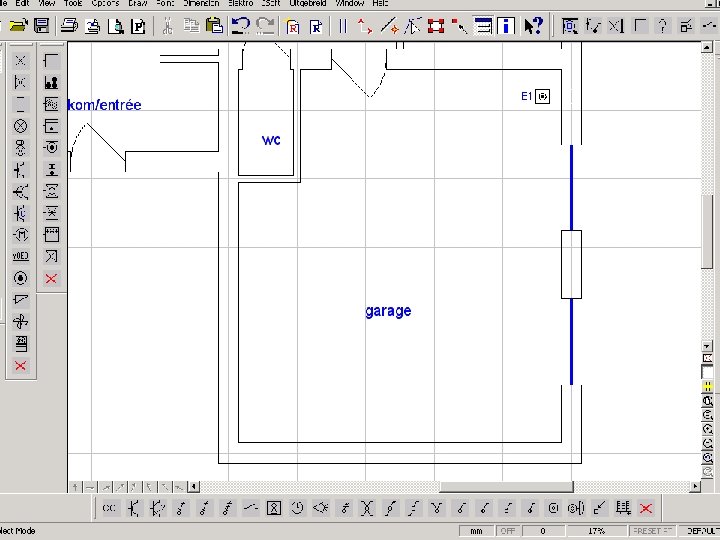This screenshot has height=540, width=720.
Task: Click the 'garage' room label
Action: [388, 311]
